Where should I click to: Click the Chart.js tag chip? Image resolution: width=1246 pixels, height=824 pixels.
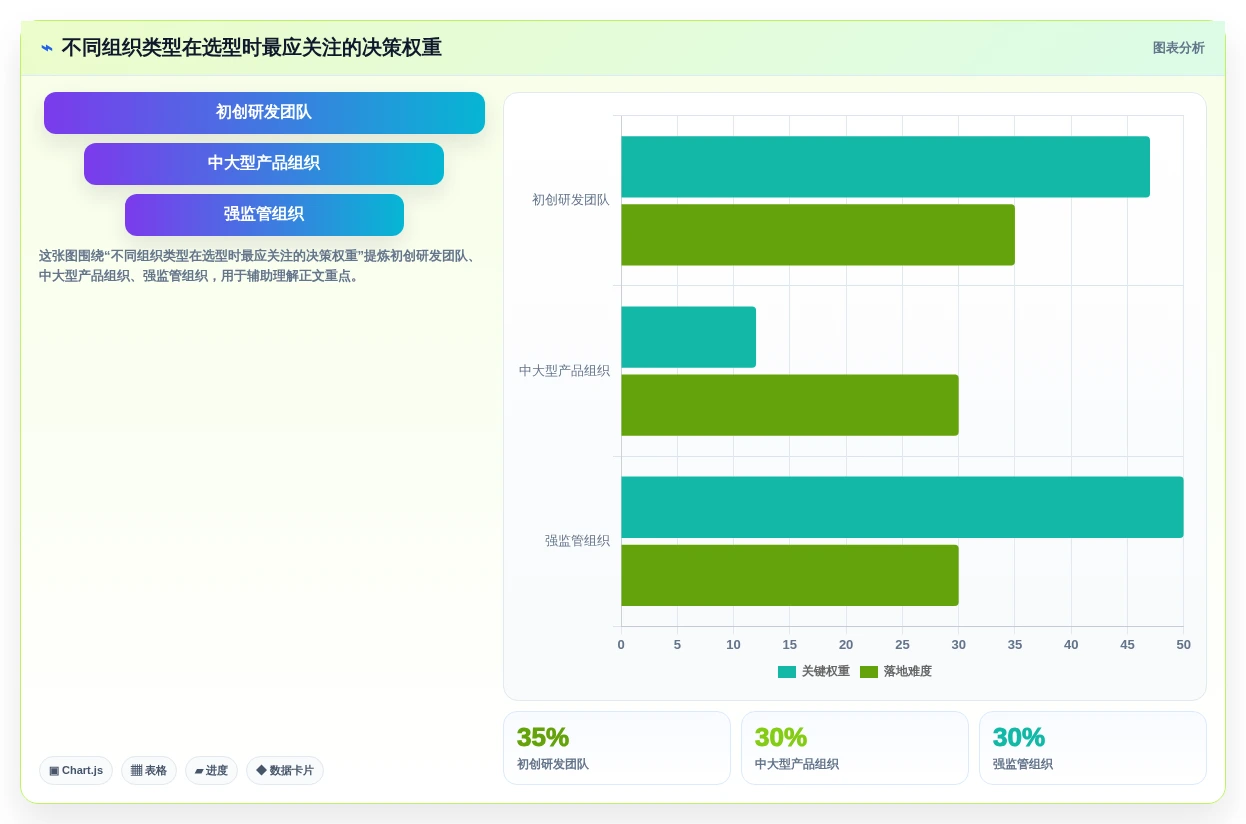76,770
